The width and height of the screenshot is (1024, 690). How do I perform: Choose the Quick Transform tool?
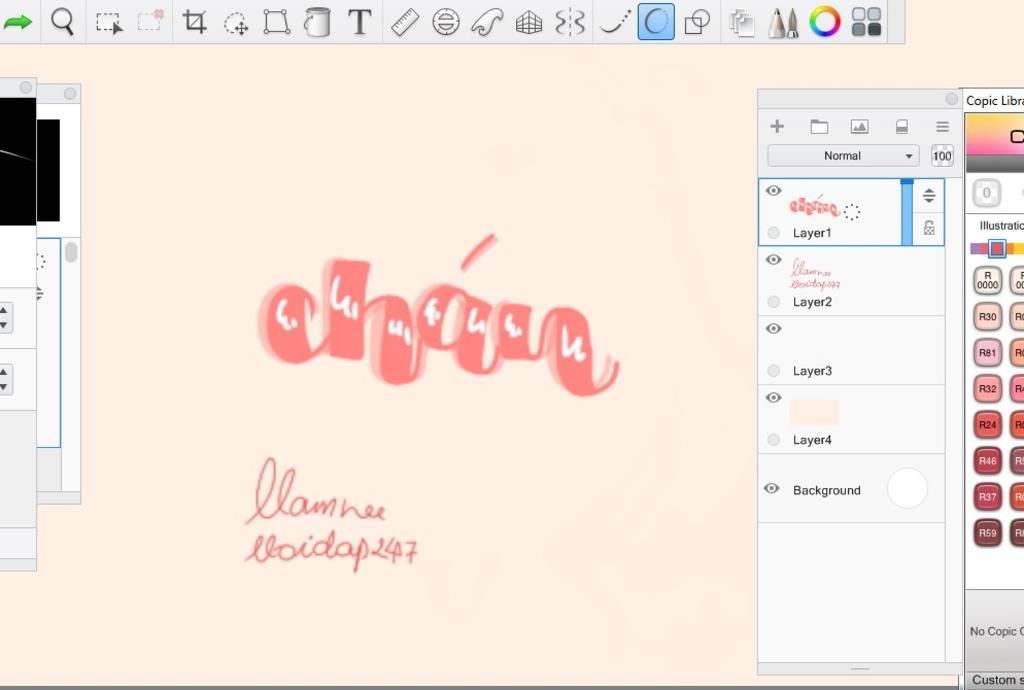pos(150,21)
